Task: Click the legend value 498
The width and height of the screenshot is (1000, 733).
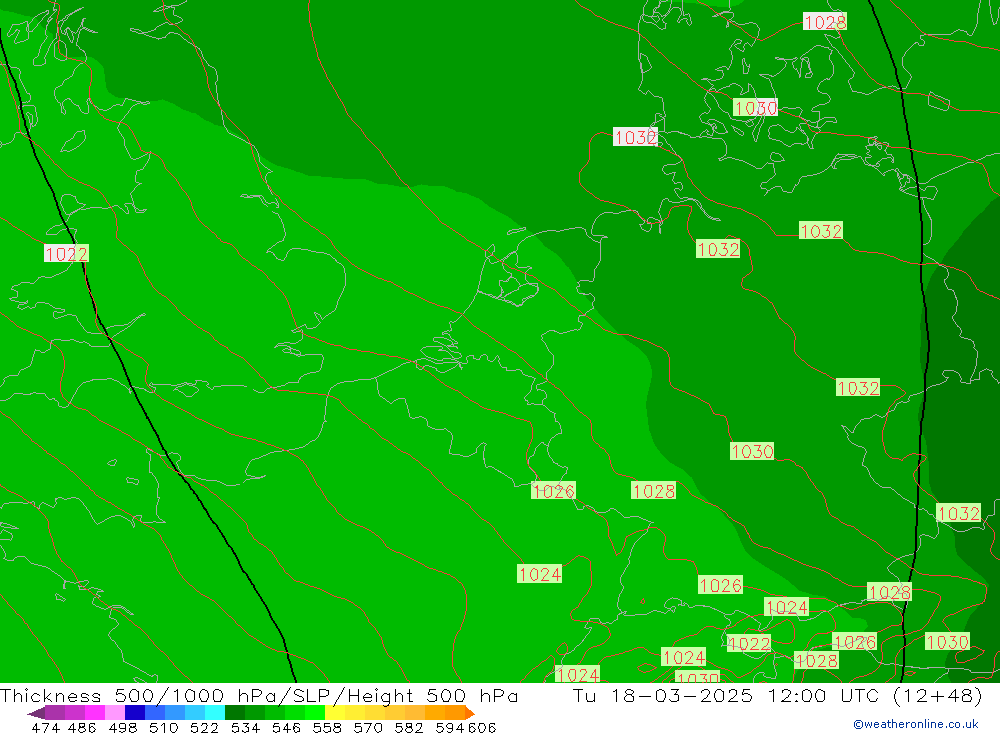Action: point(122,727)
